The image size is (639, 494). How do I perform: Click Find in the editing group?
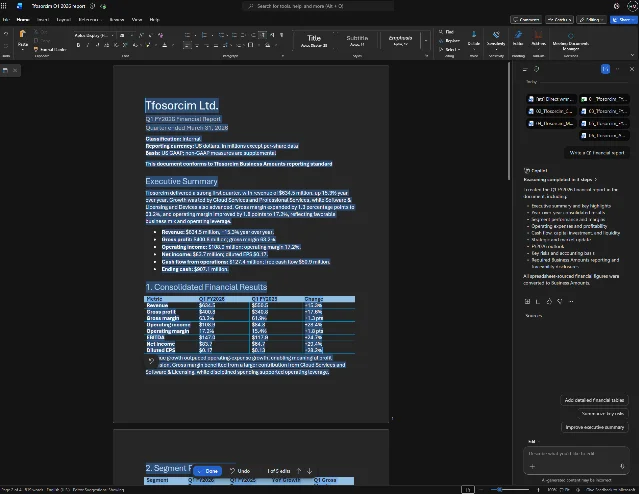pyautogui.click(x=447, y=32)
